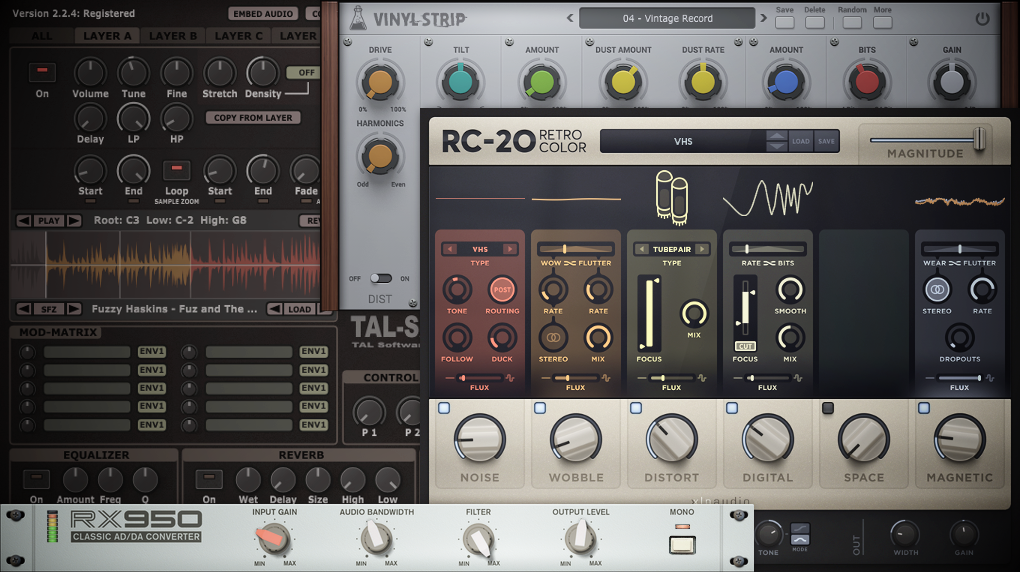This screenshot has height=572, width=1020.
Task: Click the sample waveform display
Action: pyautogui.click(x=166, y=264)
